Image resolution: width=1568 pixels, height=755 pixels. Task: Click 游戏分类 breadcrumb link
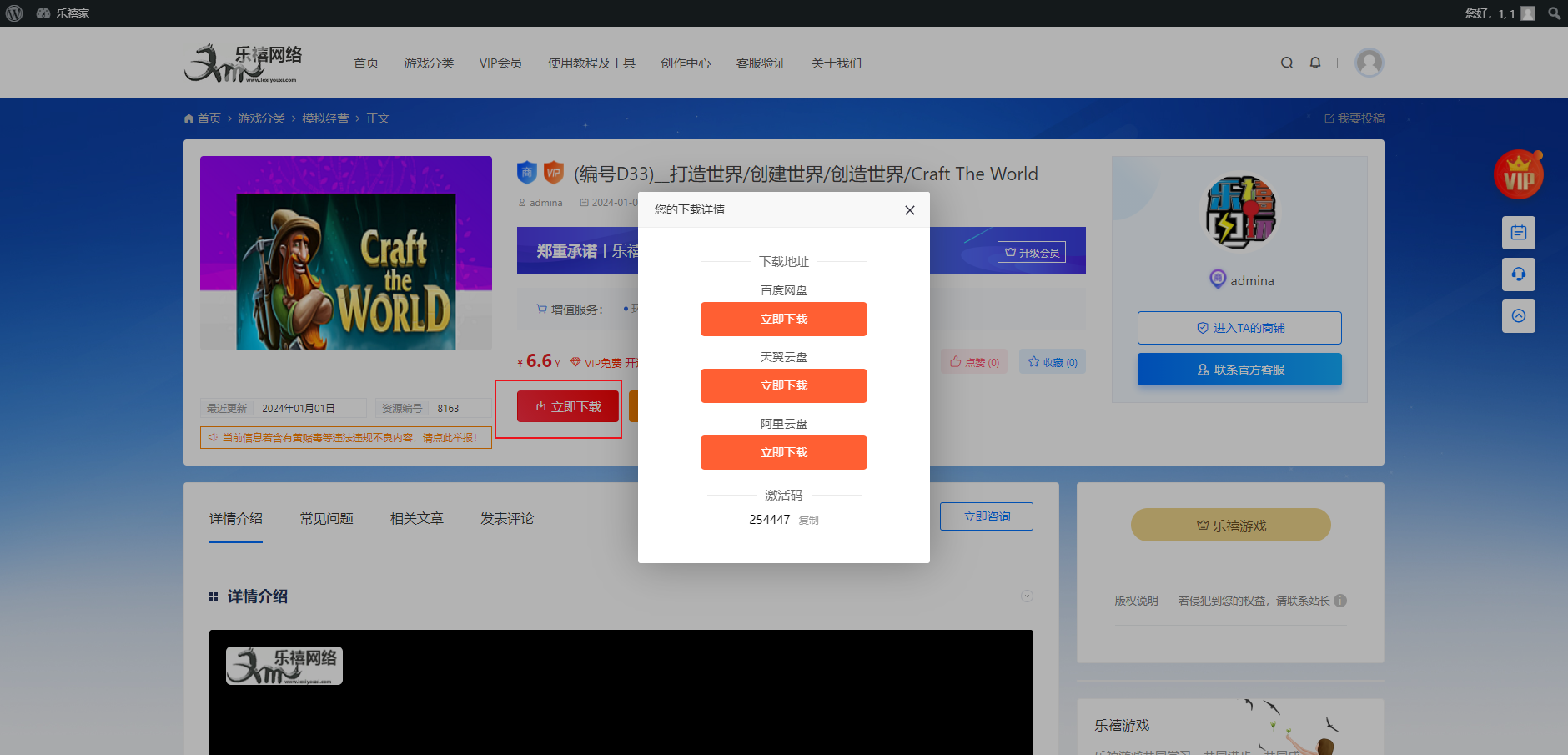click(x=261, y=118)
